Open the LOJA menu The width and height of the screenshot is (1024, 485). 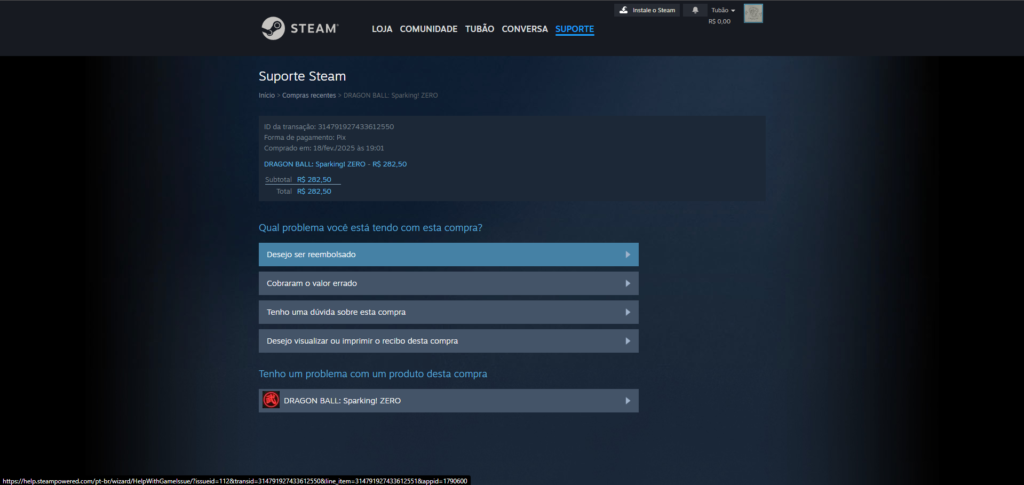[x=382, y=29]
